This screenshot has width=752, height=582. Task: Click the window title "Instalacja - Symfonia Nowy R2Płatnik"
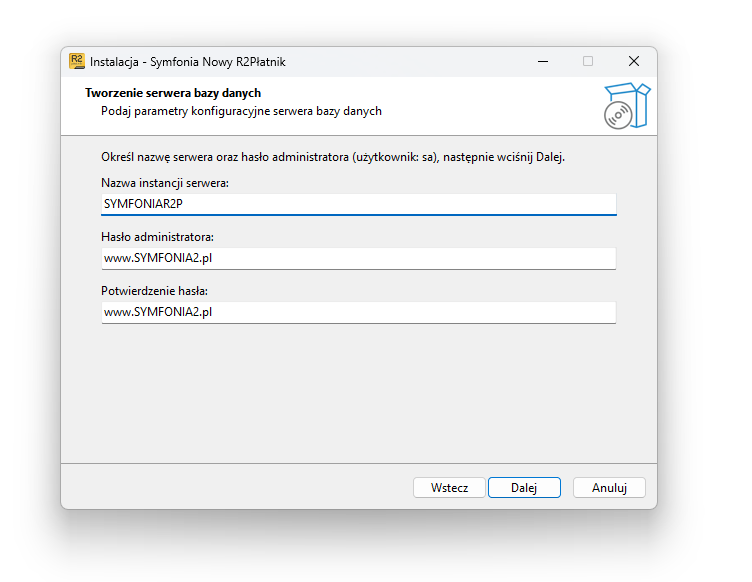tap(188, 62)
